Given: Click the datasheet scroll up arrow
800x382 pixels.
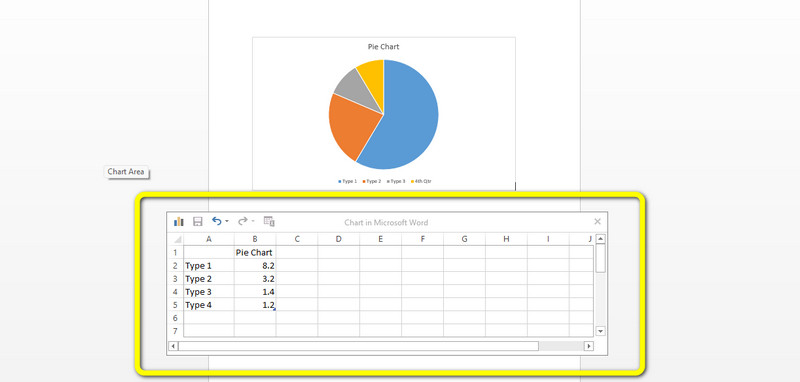Looking at the screenshot, I should [x=601, y=239].
